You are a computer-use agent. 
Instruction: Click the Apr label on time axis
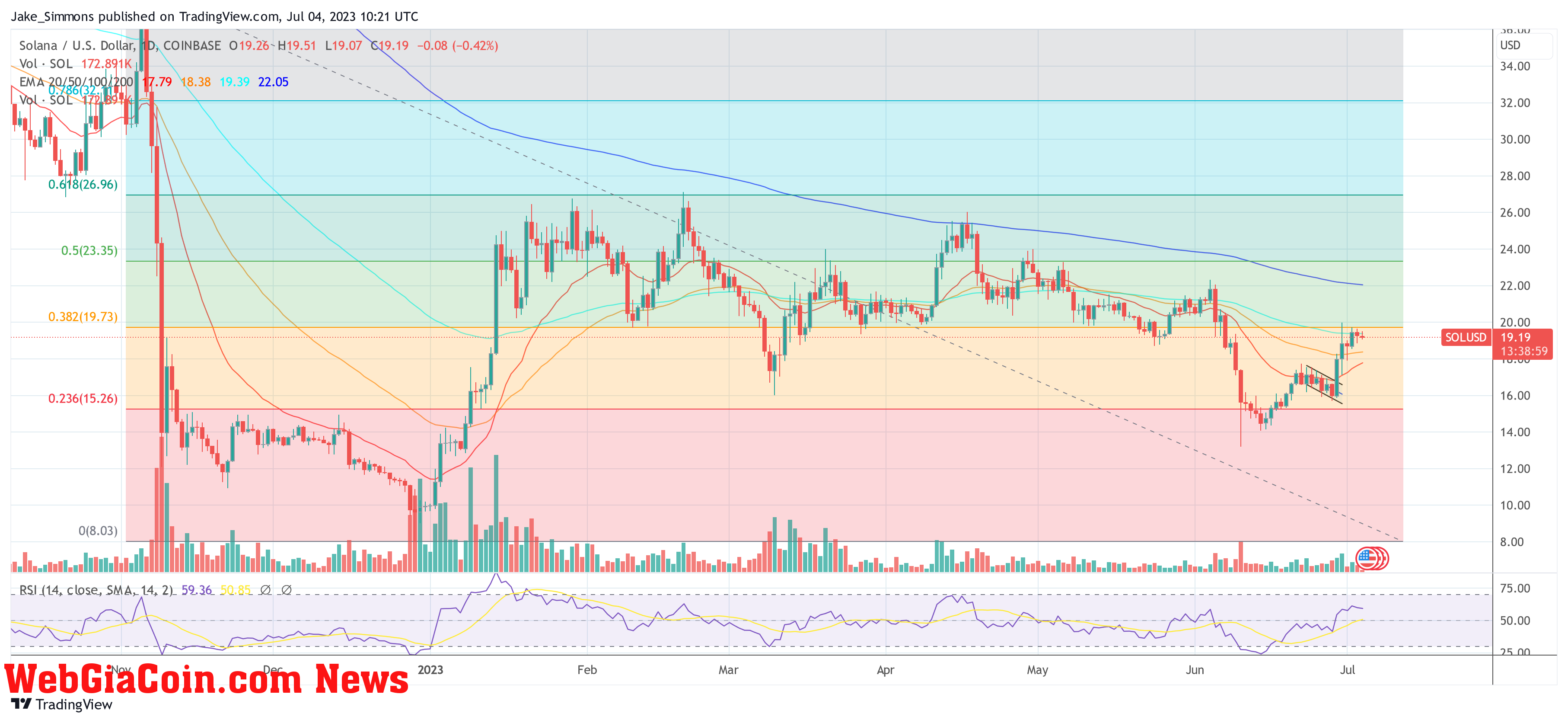tap(885, 669)
